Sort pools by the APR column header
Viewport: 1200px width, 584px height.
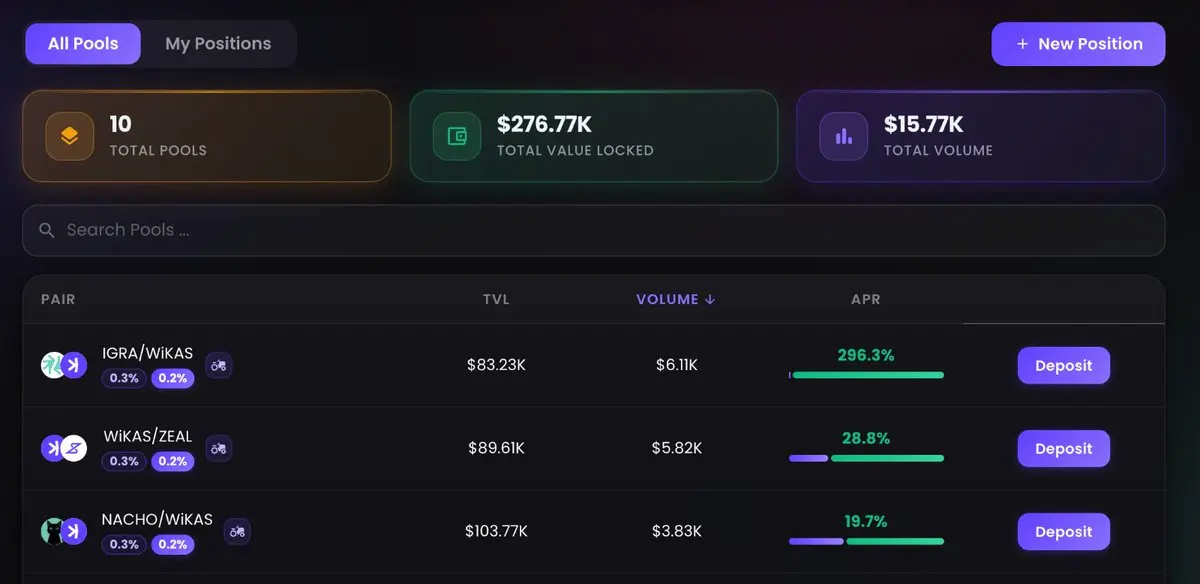pyautogui.click(x=866, y=299)
